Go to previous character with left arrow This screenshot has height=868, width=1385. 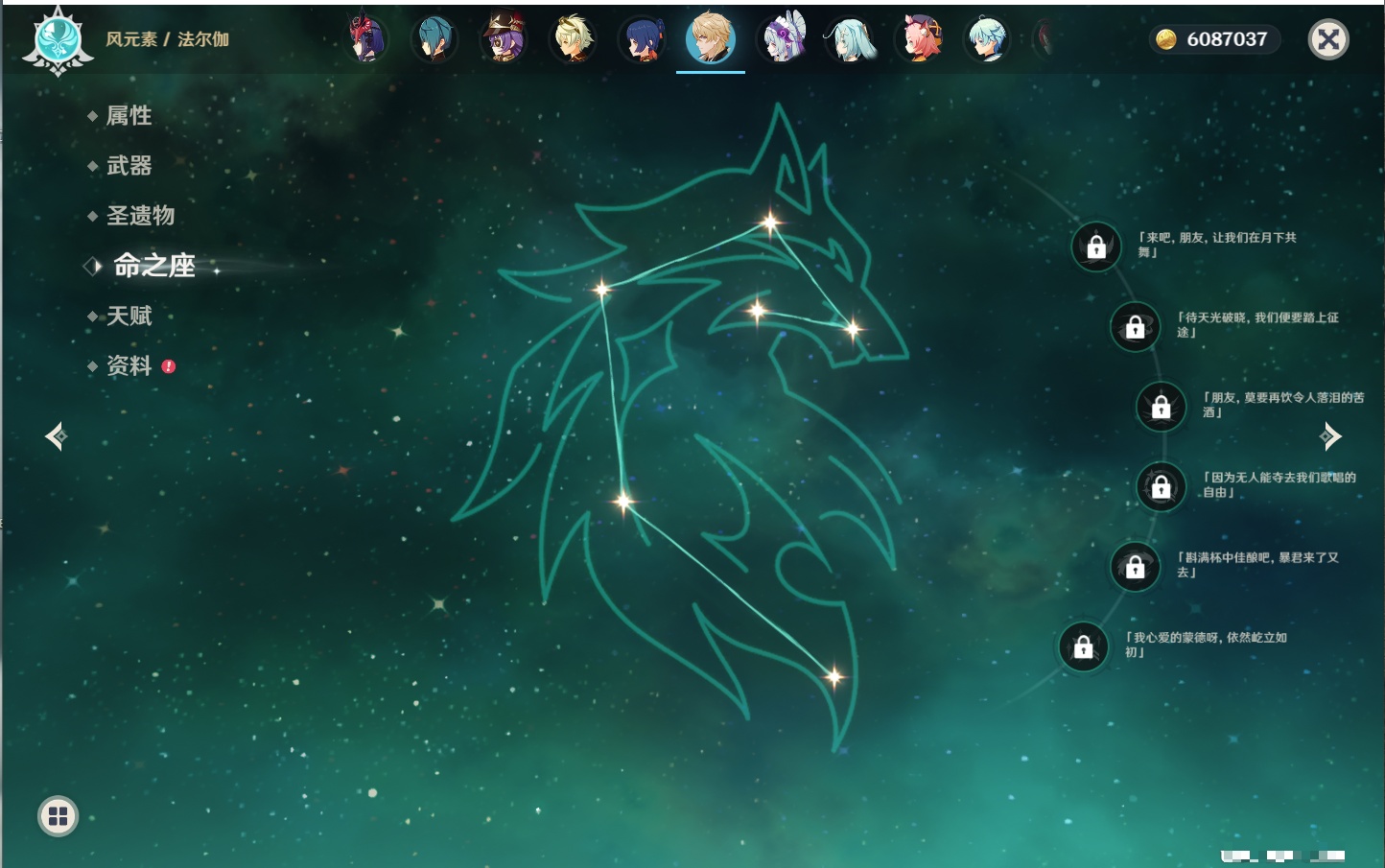(x=56, y=436)
